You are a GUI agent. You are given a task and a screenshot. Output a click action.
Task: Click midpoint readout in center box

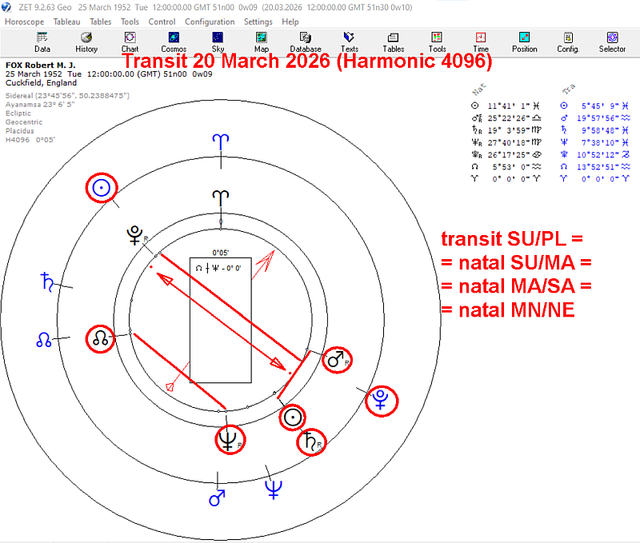[218, 268]
